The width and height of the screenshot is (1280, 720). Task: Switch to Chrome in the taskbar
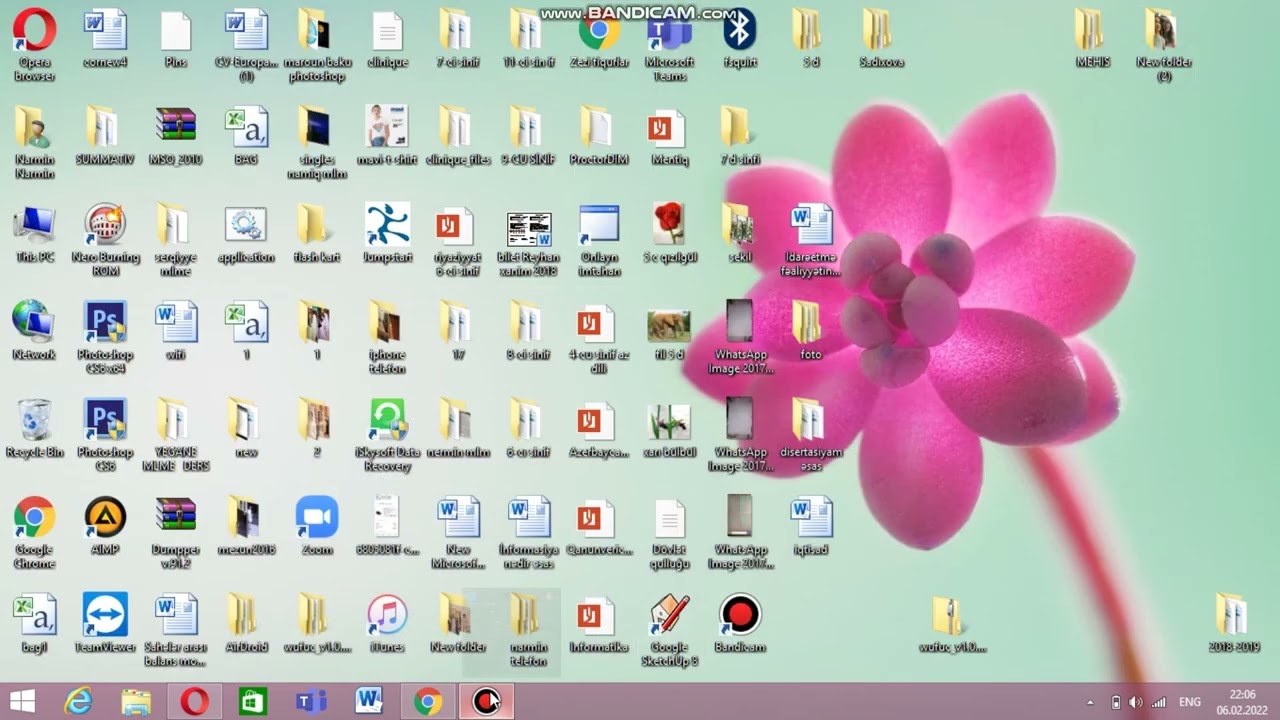[x=428, y=702]
